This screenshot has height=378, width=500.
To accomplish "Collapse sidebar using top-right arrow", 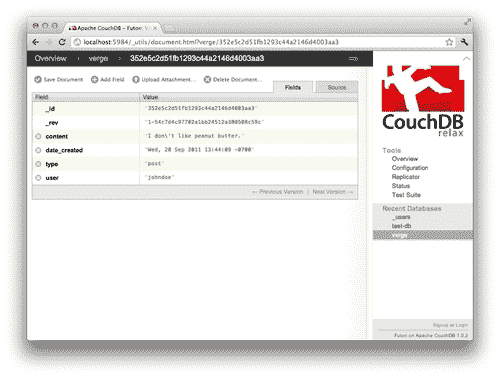I will (x=466, y=59).
